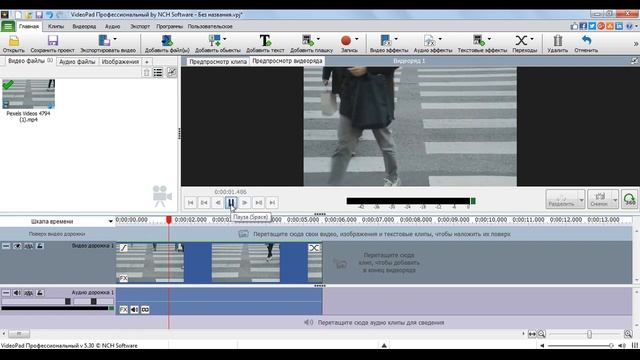Image resolution: width=640 pixels, height=360 pixels.
Task: Toggle the waveform button on Аудио дорожка 1
Action: coord(29,293)
